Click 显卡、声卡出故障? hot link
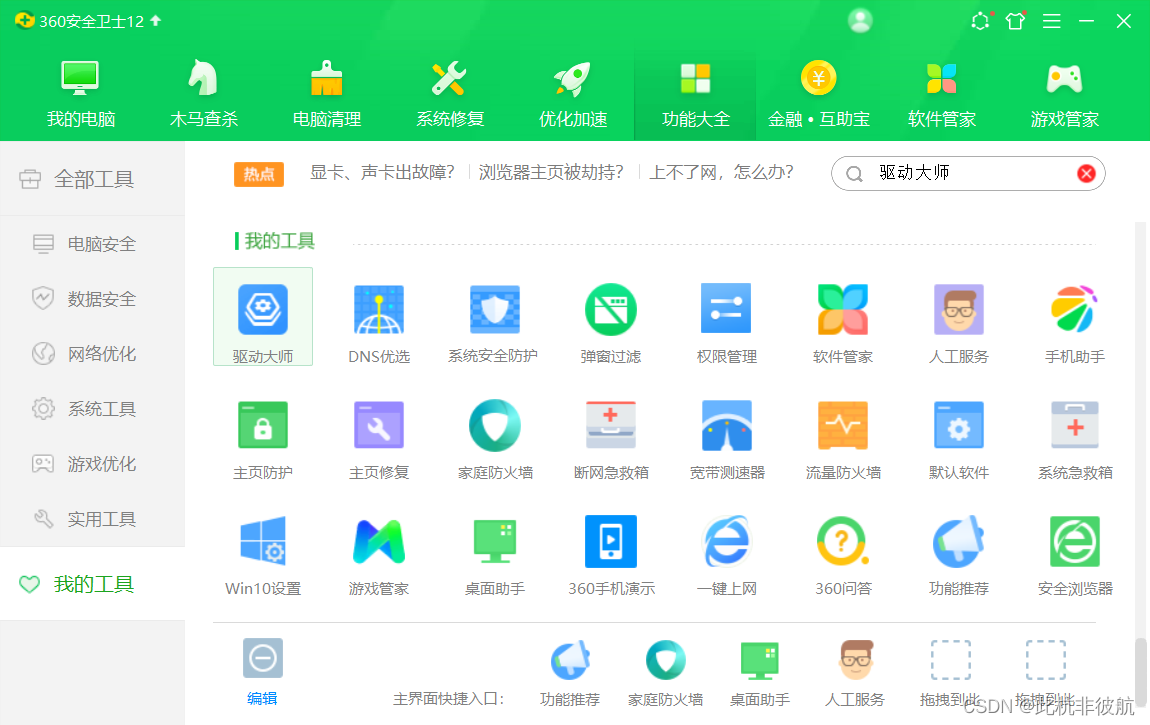1150x725 pixels. [382, 173]
